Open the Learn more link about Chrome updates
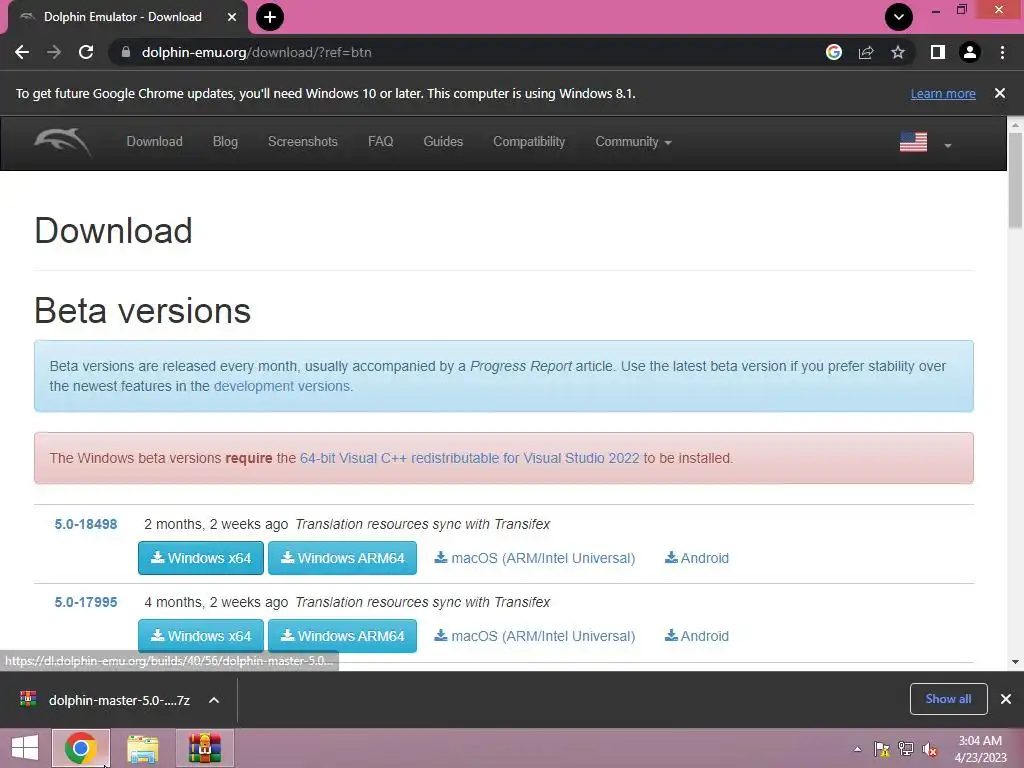The width and height of the screenshot is (1024, 768). pos(943,93)
